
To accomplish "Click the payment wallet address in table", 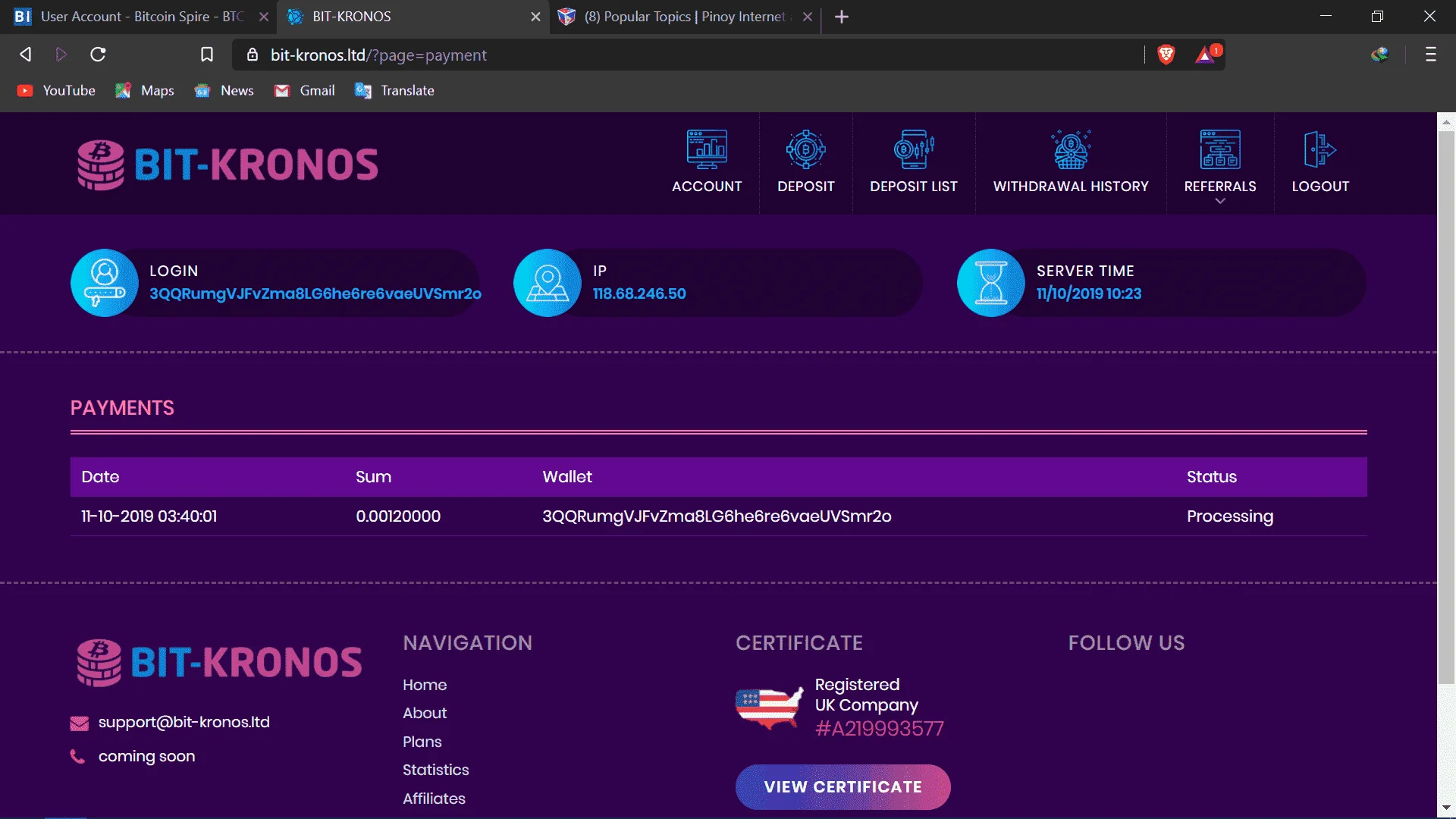I will pos(717,516).
